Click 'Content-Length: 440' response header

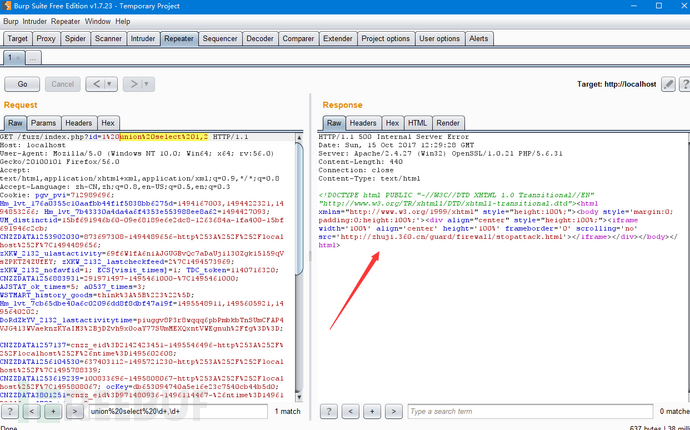click(360, 162)
